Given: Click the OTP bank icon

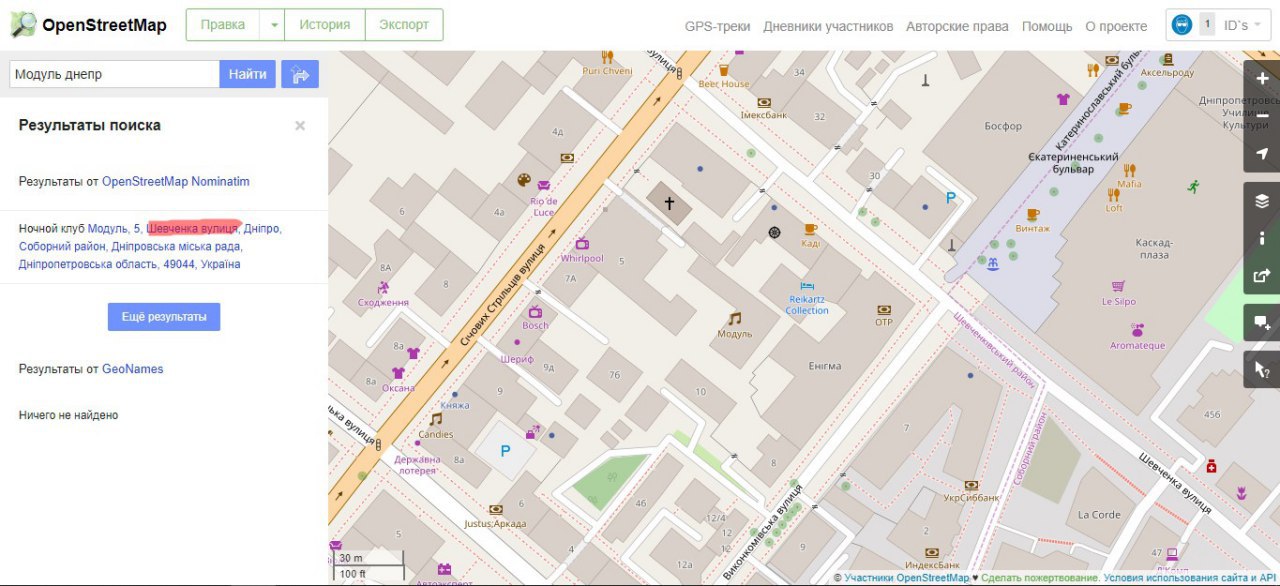Looking at the screenshot, I should (883, 309).
